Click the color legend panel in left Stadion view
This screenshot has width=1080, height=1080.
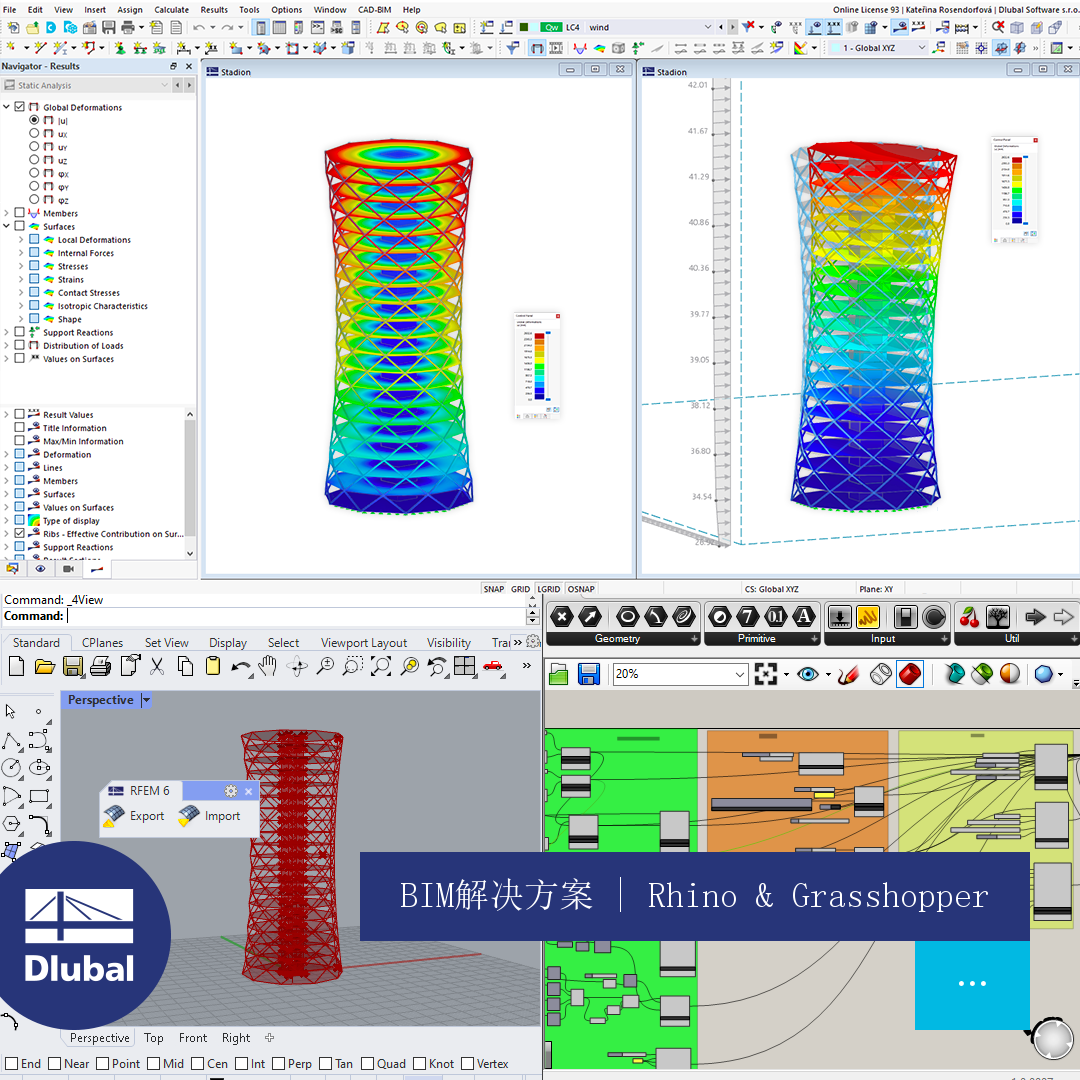(537, 366)
